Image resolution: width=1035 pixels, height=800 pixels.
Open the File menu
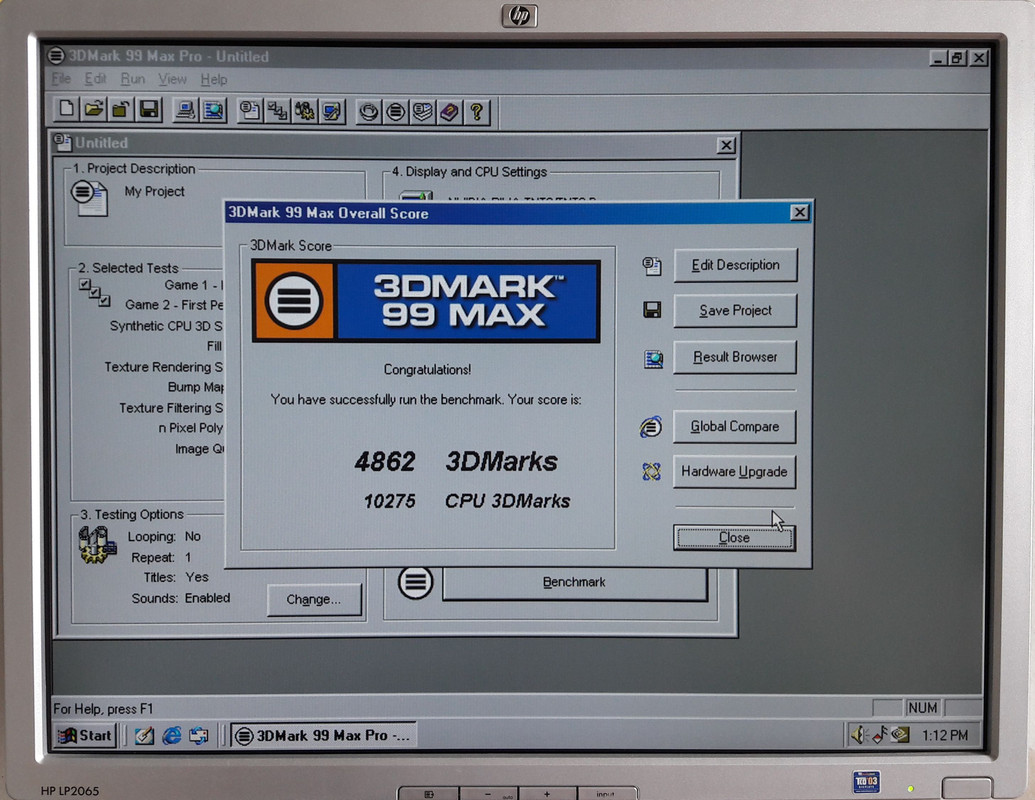pyautogui.click(x=61, y=79)
